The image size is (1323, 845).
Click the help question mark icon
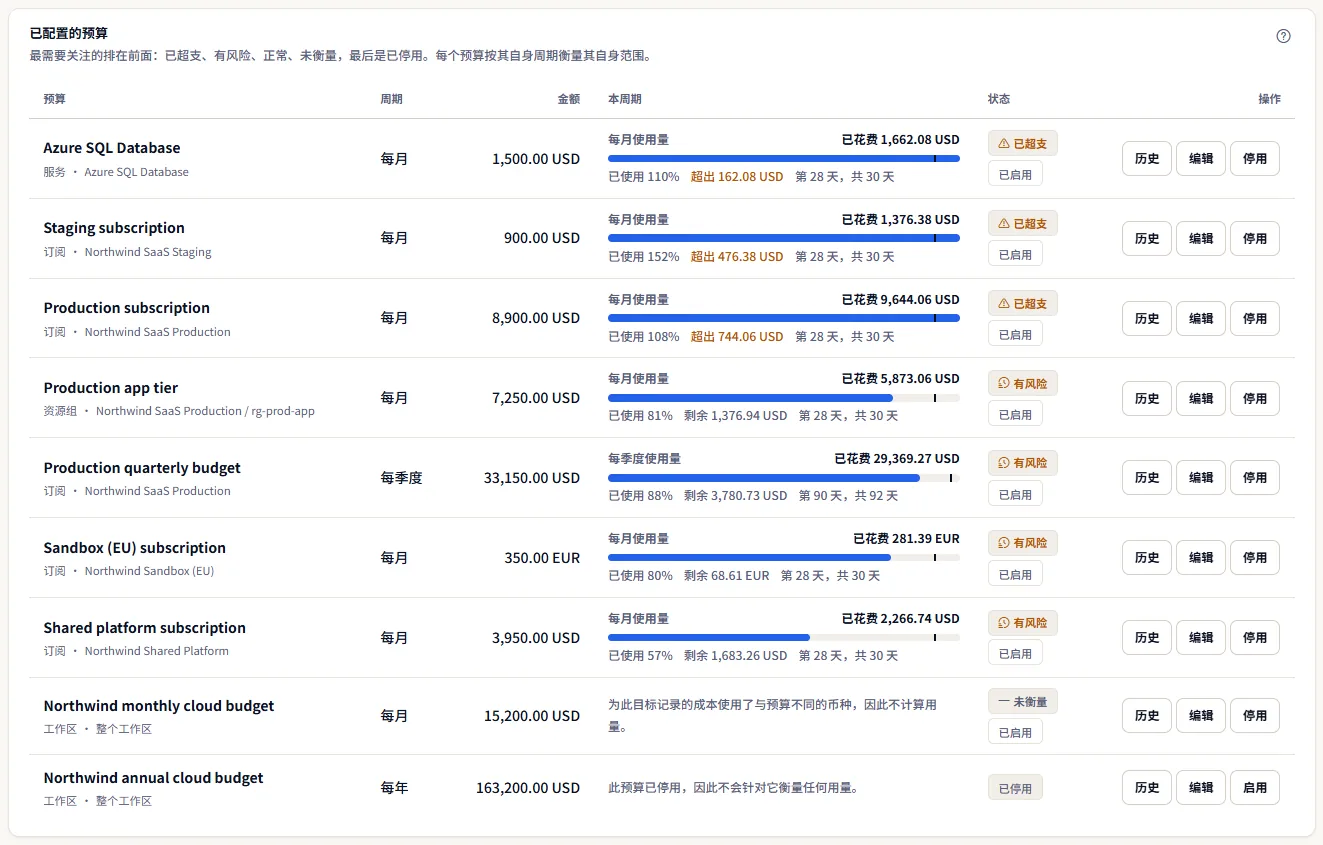(x=1284, y=36)
